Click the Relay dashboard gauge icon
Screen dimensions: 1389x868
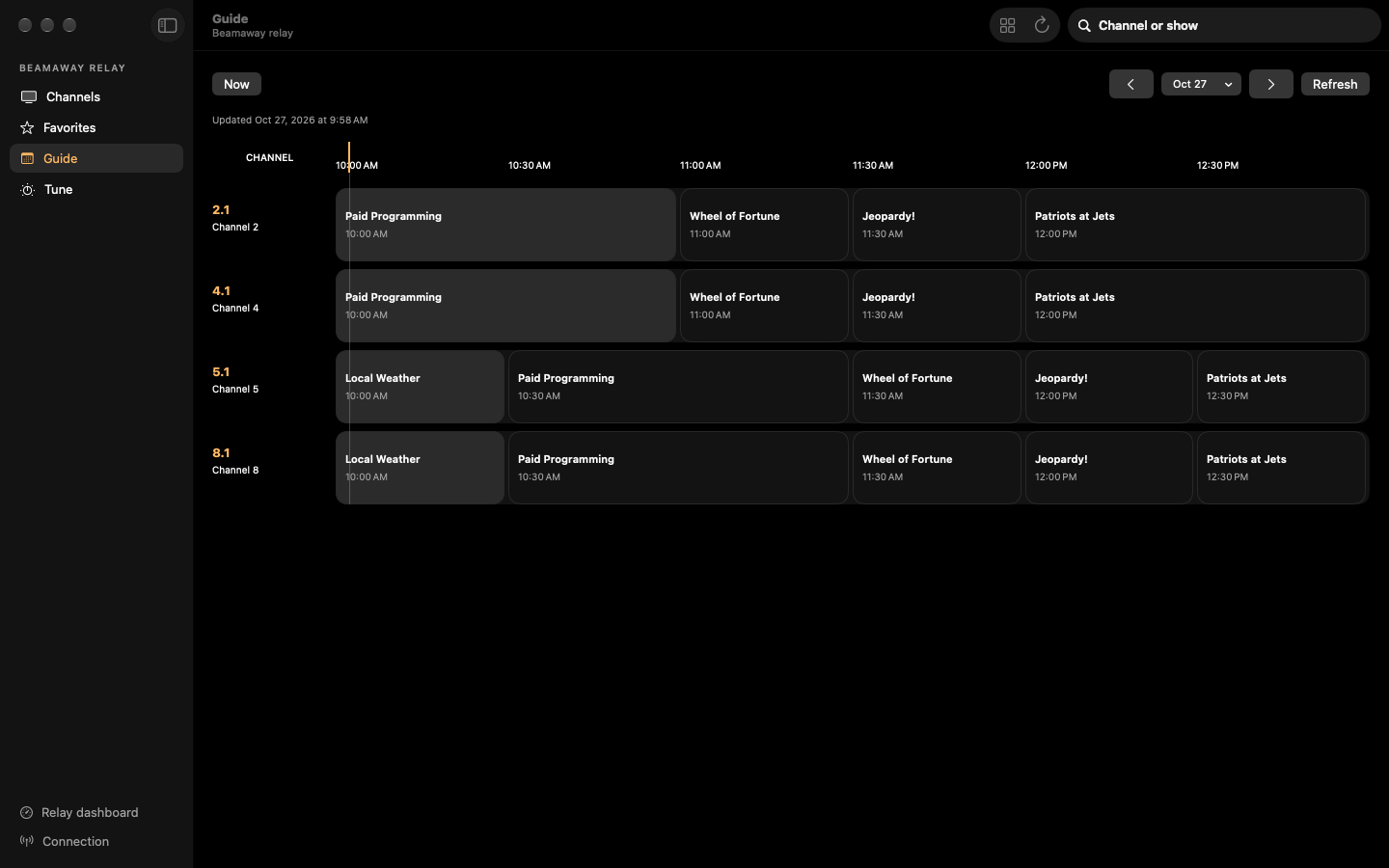tap(27, 812)
